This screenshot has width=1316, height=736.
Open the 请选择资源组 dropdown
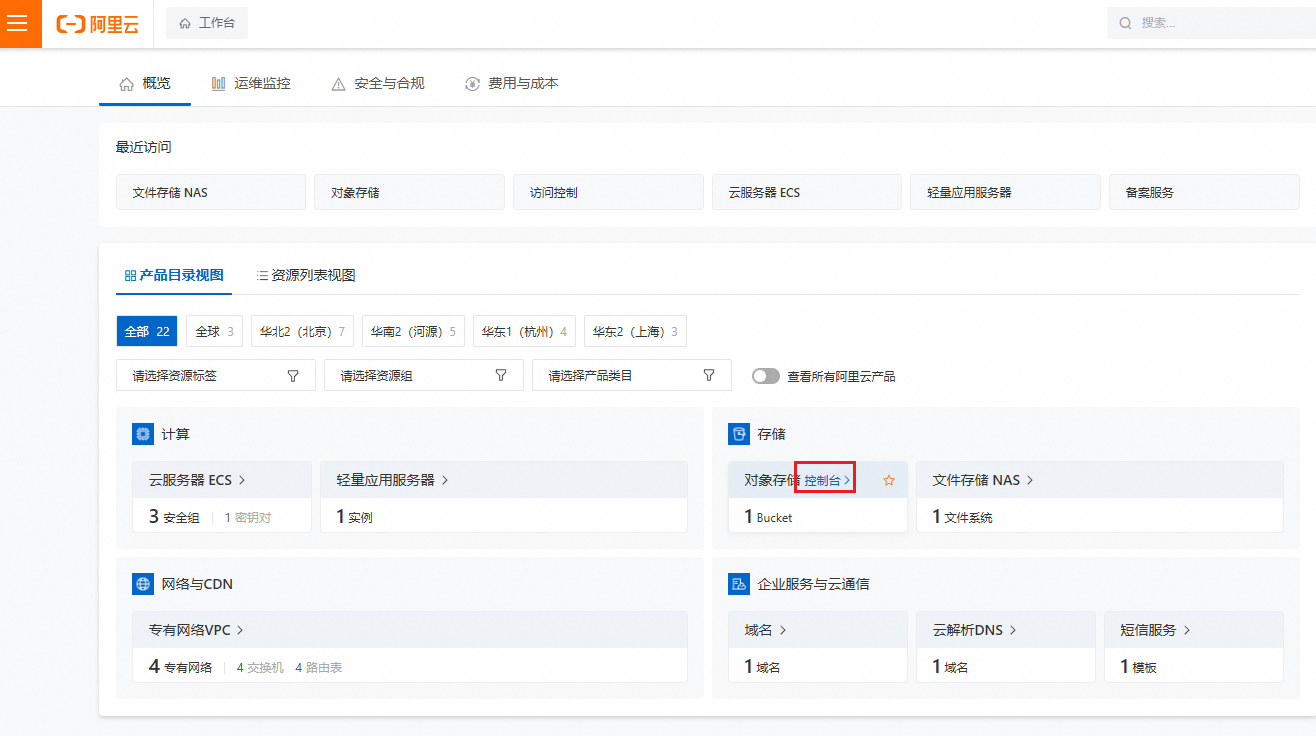click(x=424, y=376)
